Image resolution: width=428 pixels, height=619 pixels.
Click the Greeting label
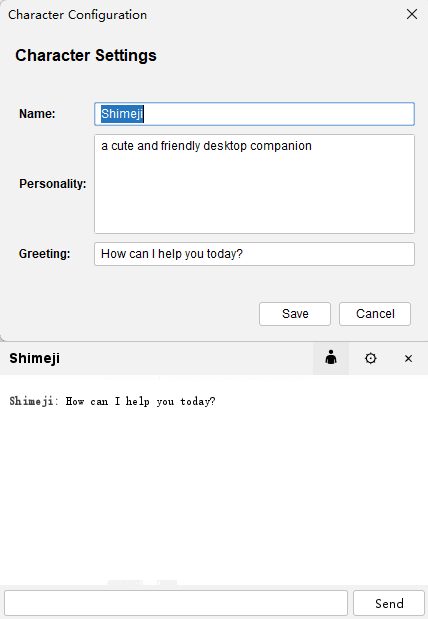click(44, 254)
